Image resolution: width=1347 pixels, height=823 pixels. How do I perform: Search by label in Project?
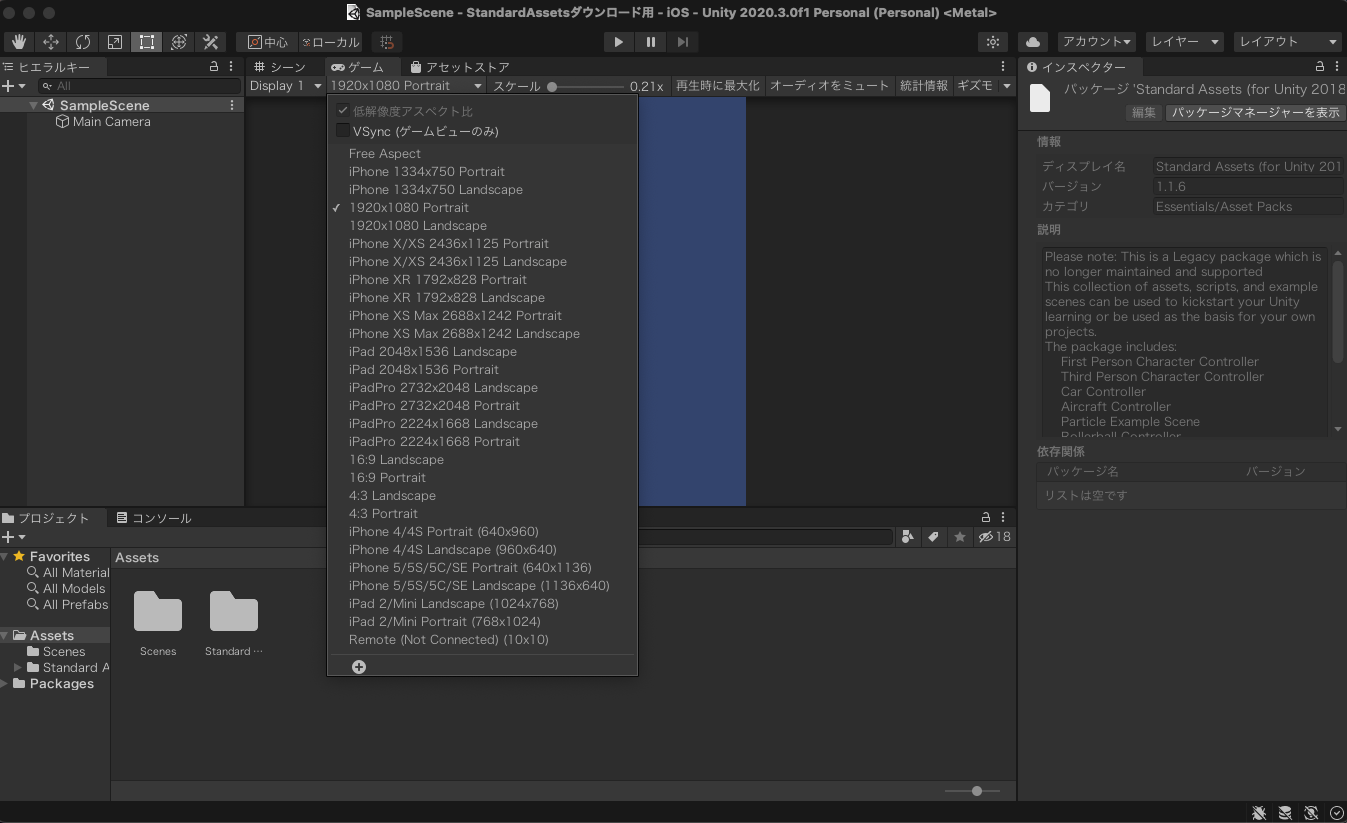click(x=933, y=537)
